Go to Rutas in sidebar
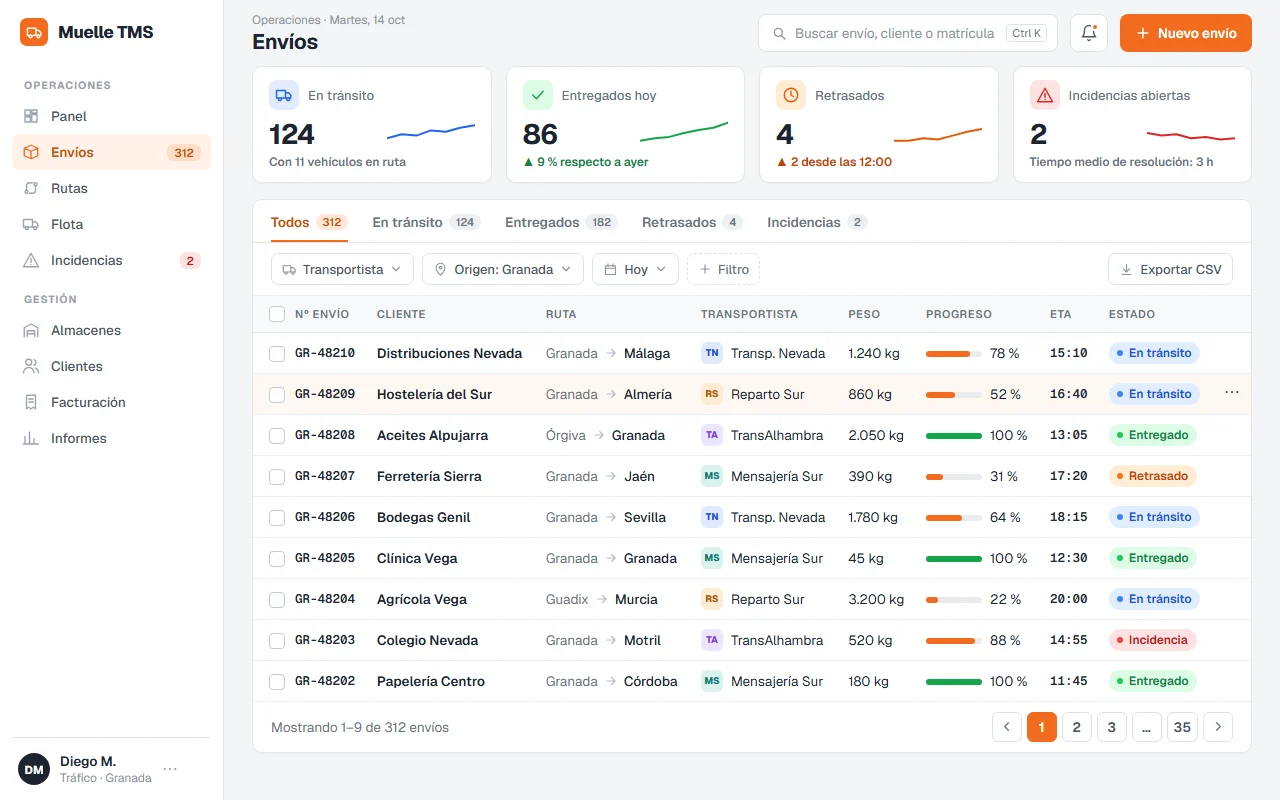1280x800 pixels. tap(111, 188)
